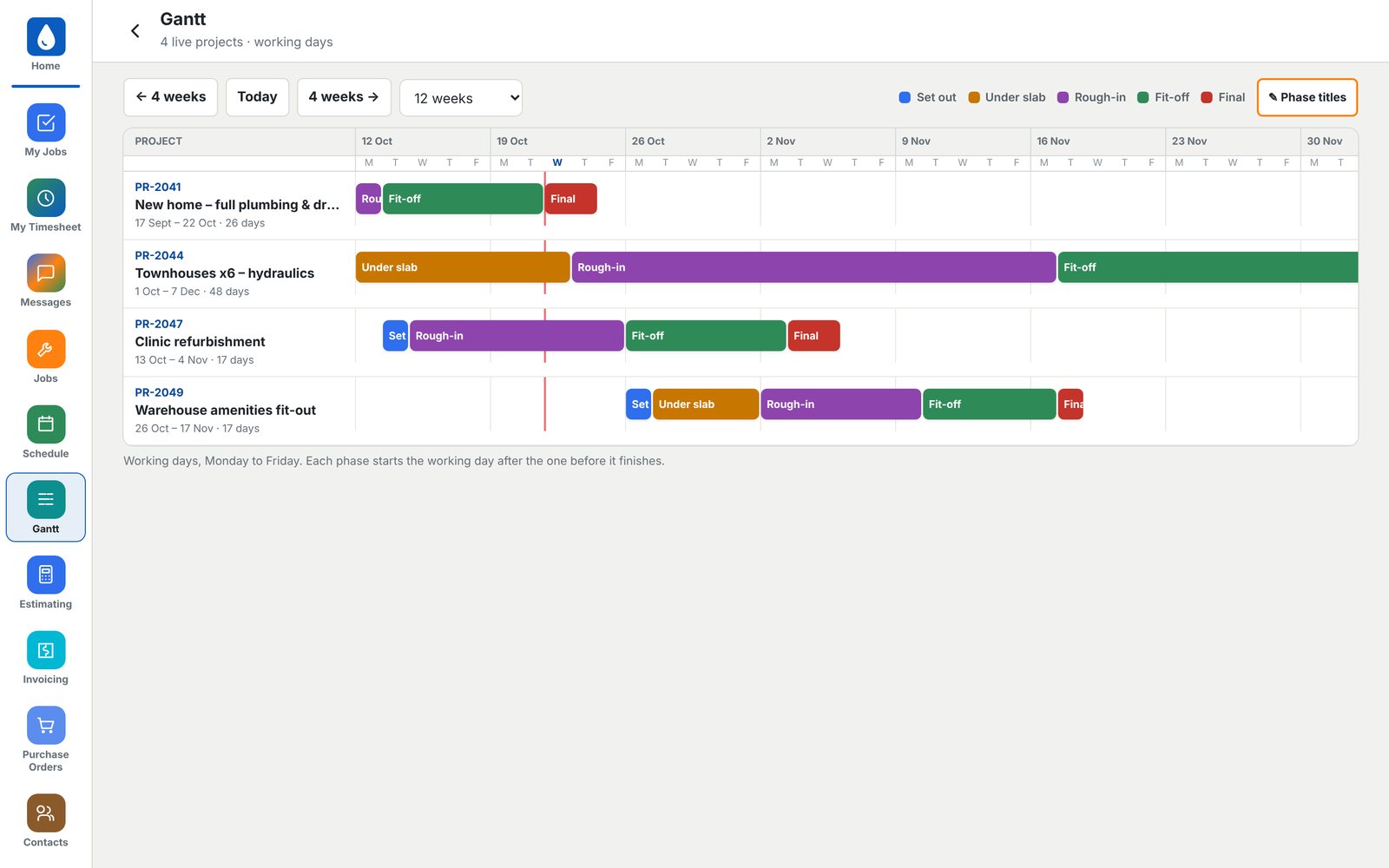
Task: Select Townhouses Fit-off phase bar
Action: tap(1208, 267)
